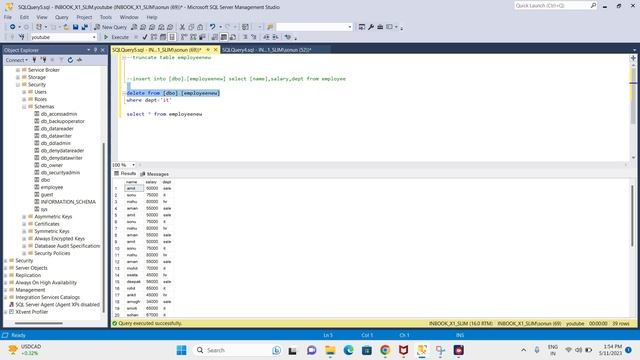Parse the query with the checkmark icon
This screenshot has width=640, height=360.
(144, 37)
